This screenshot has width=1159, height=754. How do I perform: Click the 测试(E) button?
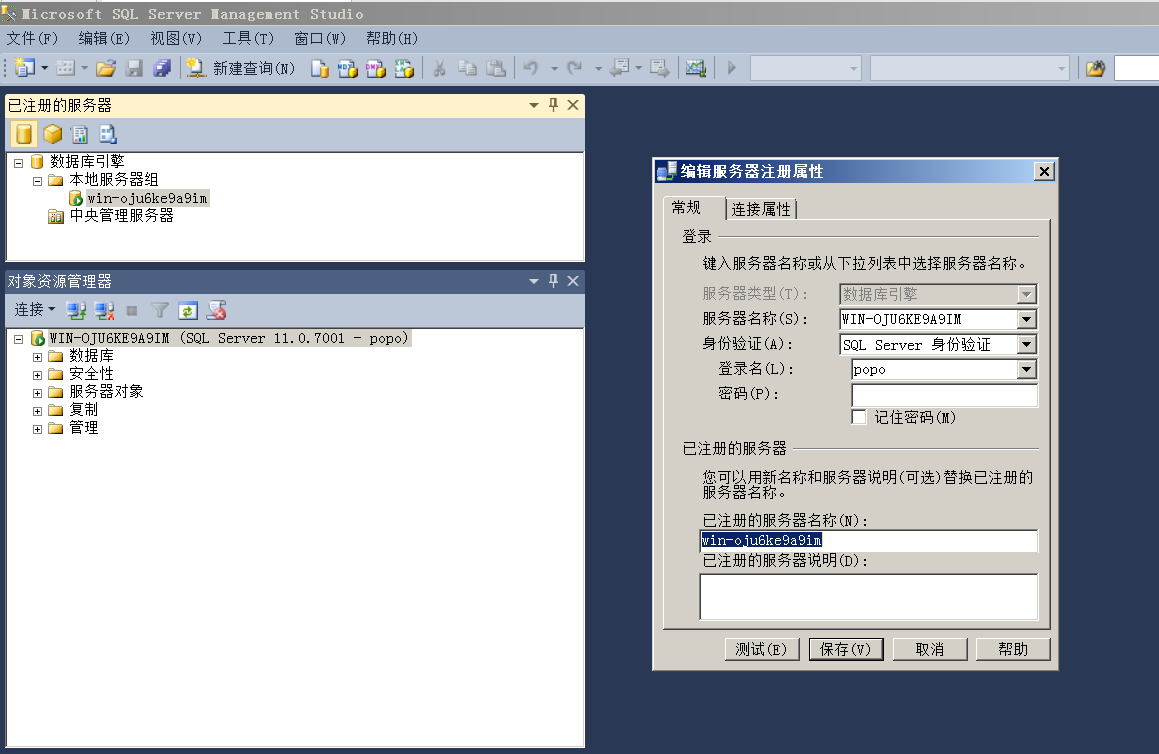point(761,649)
